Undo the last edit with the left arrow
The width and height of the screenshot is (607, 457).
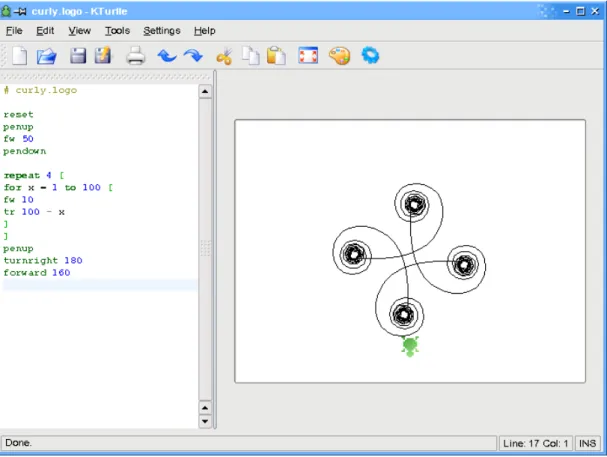pyautogui.click(x=167, y=56)
